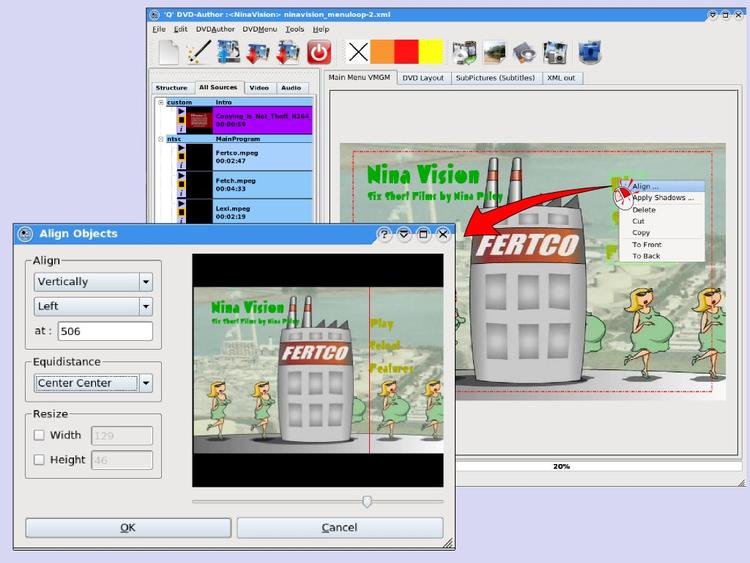Click the stop square of Fertco.mpeg

pos(181,156)
